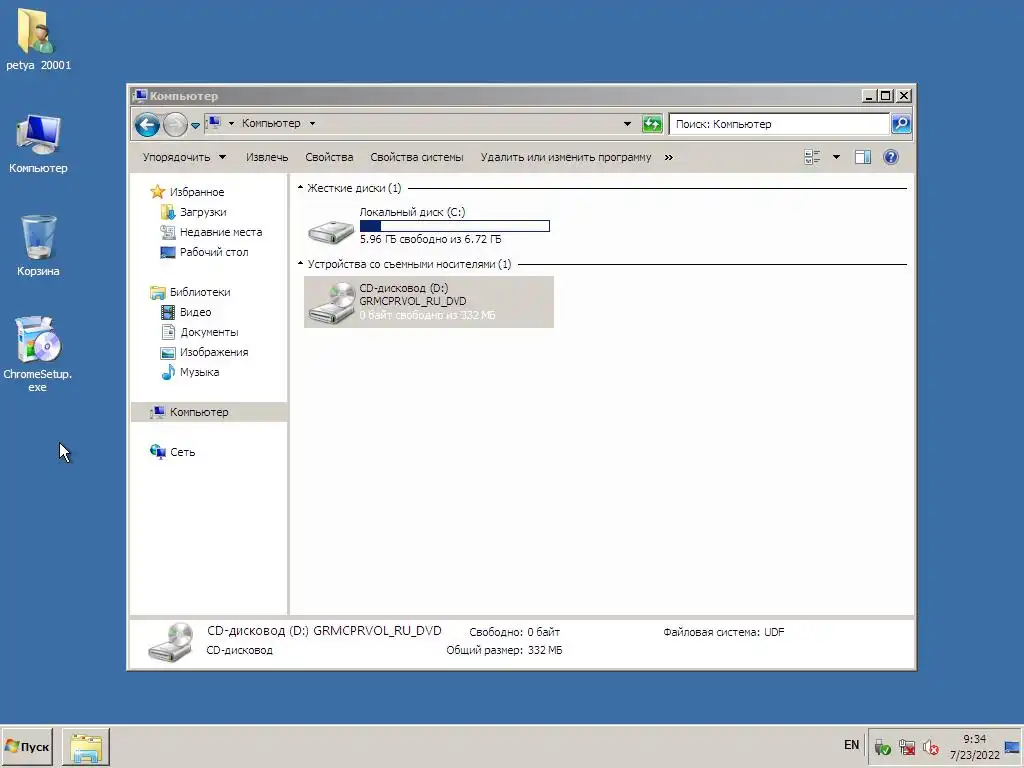Expand the arrow before Компьютер in the address bar
The image size is (1024, 768).
pyautogui.click(x=231, y=123)
